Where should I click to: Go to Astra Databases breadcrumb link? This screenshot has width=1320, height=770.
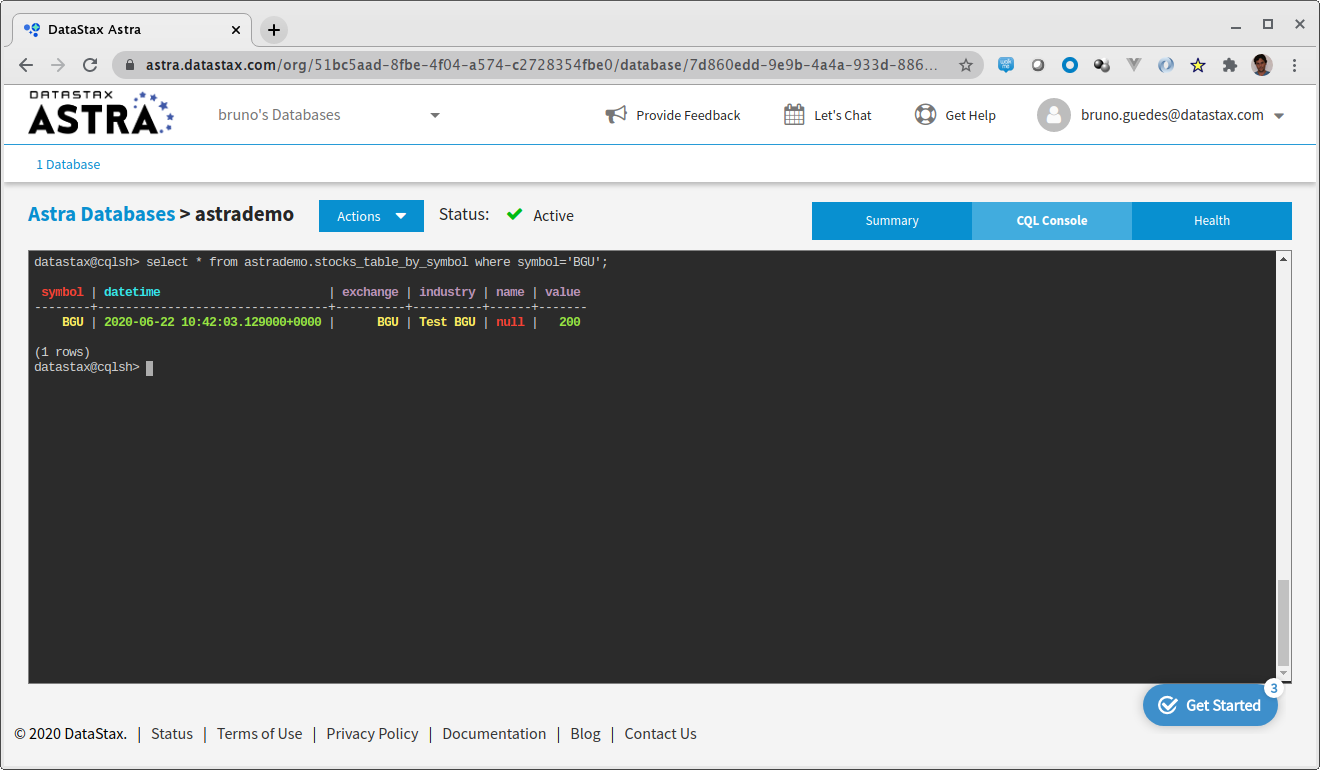tap(101, 214)
